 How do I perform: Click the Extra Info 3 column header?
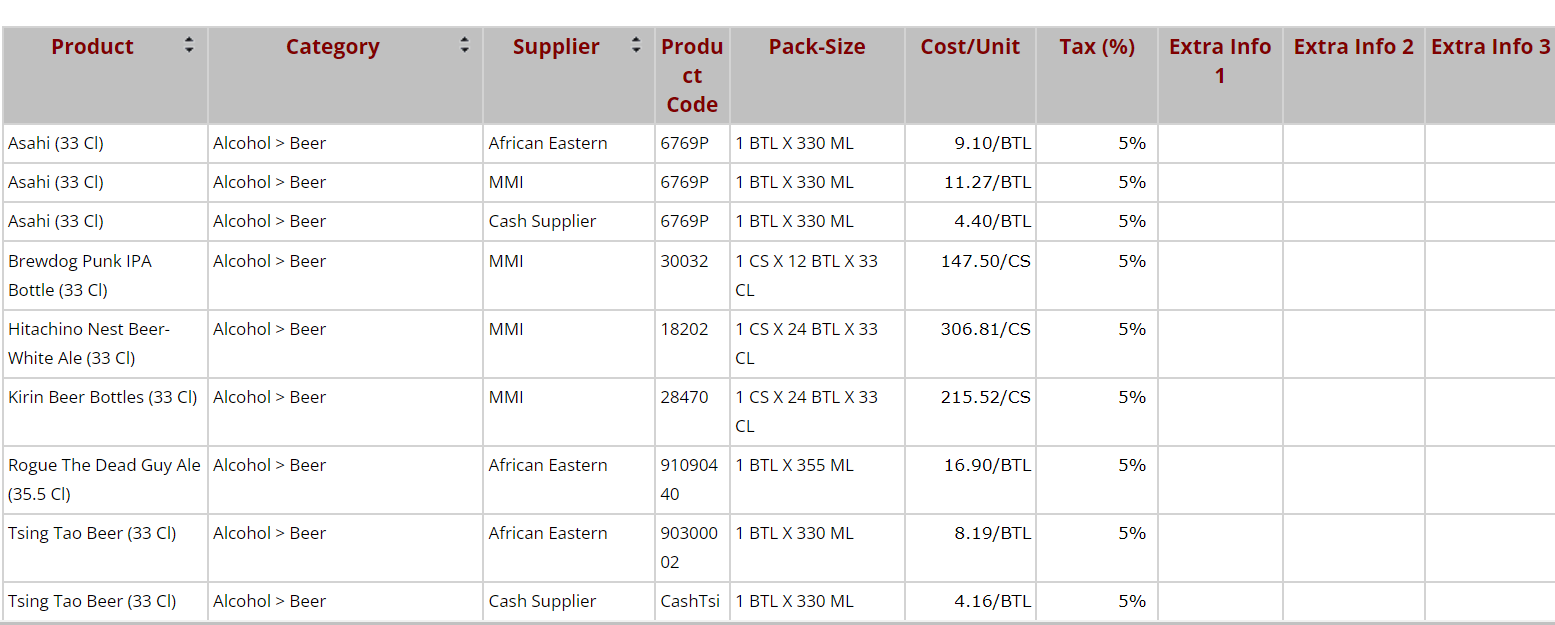pos(1490,47)
